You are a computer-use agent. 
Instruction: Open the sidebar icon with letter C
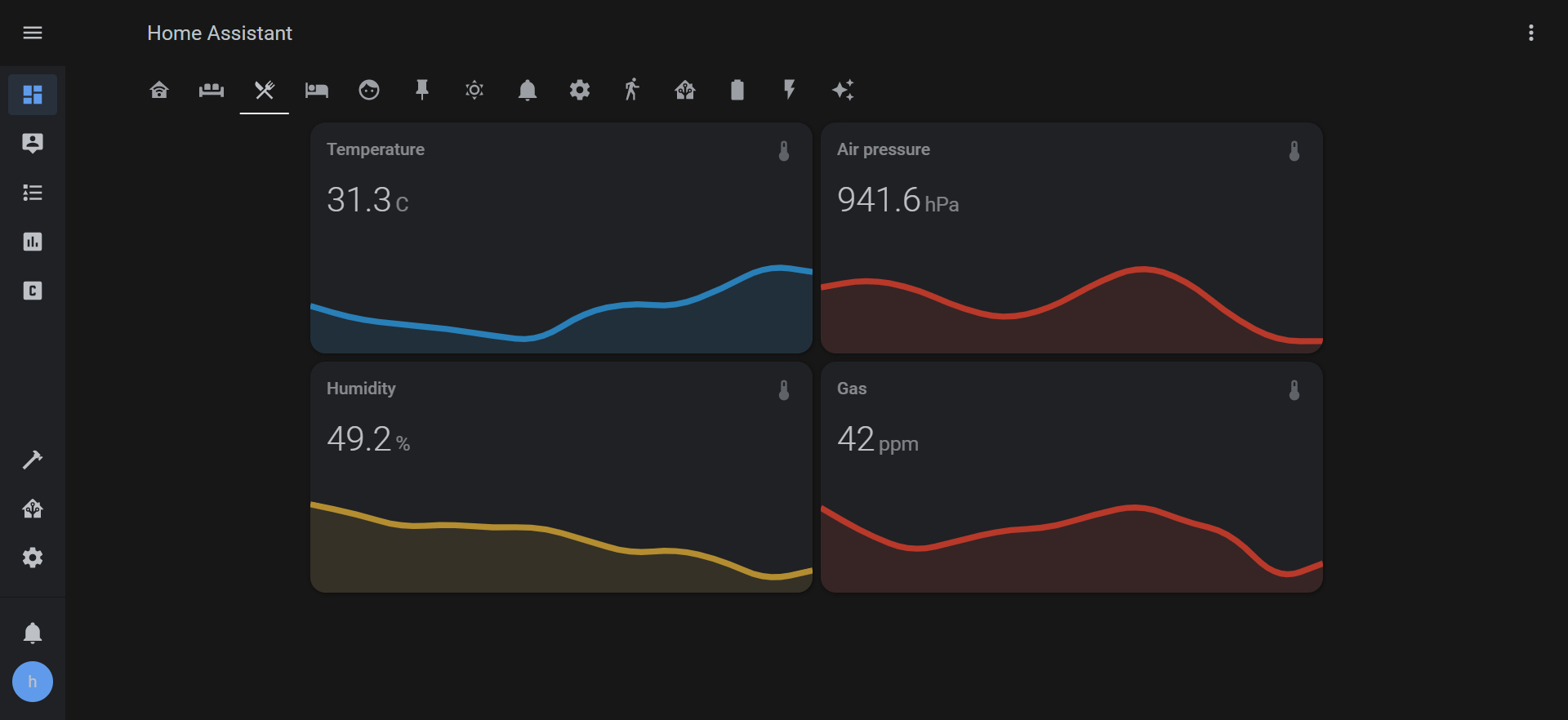pos(33,291)
